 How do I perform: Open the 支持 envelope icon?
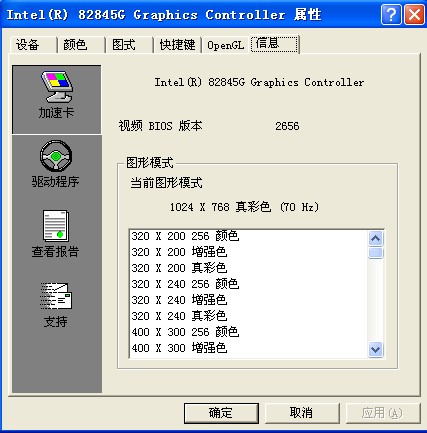coord(56,296)
